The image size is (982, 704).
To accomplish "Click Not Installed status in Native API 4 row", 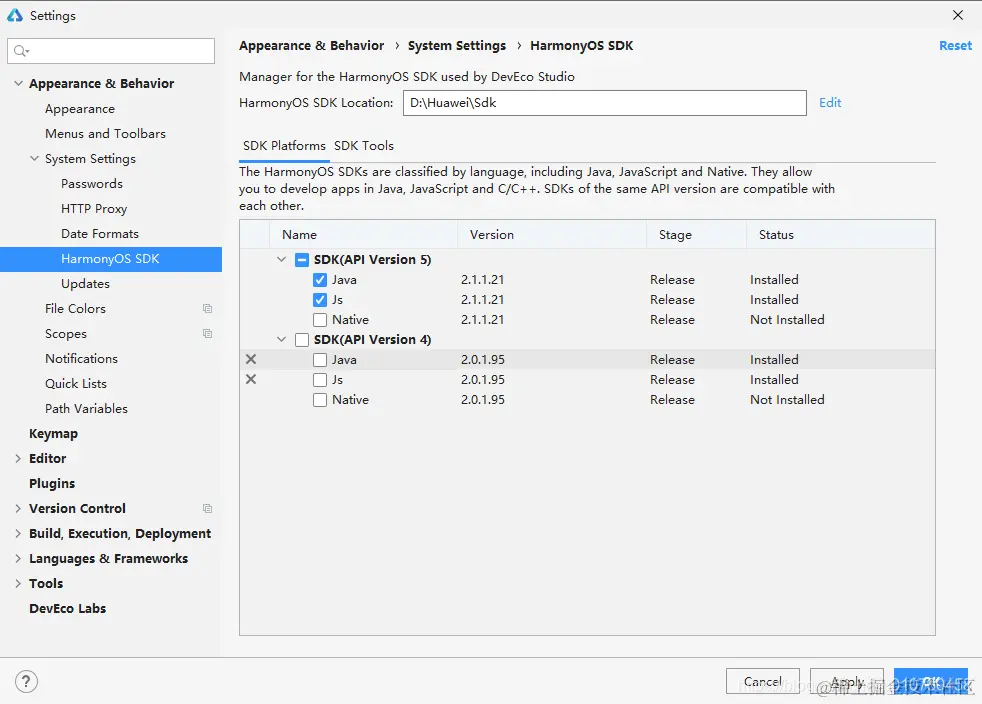I will [787, 400].
